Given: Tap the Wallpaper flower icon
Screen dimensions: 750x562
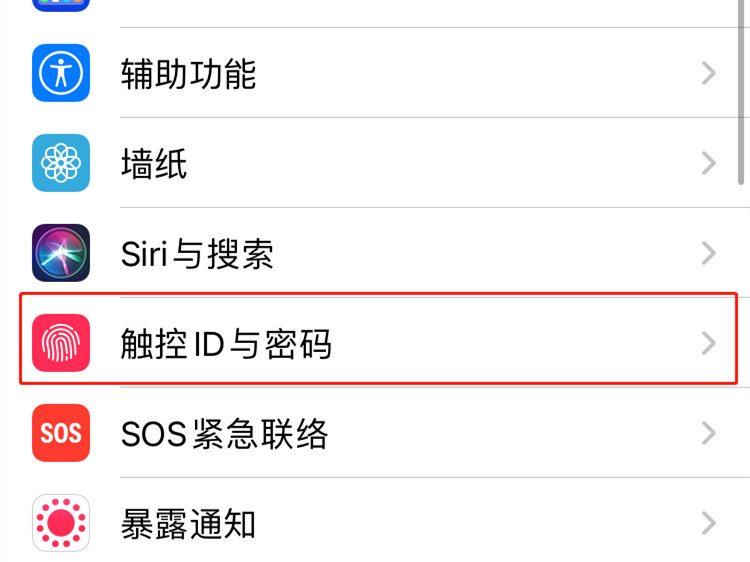Looking at the screenshot, I should coord(61,163).
